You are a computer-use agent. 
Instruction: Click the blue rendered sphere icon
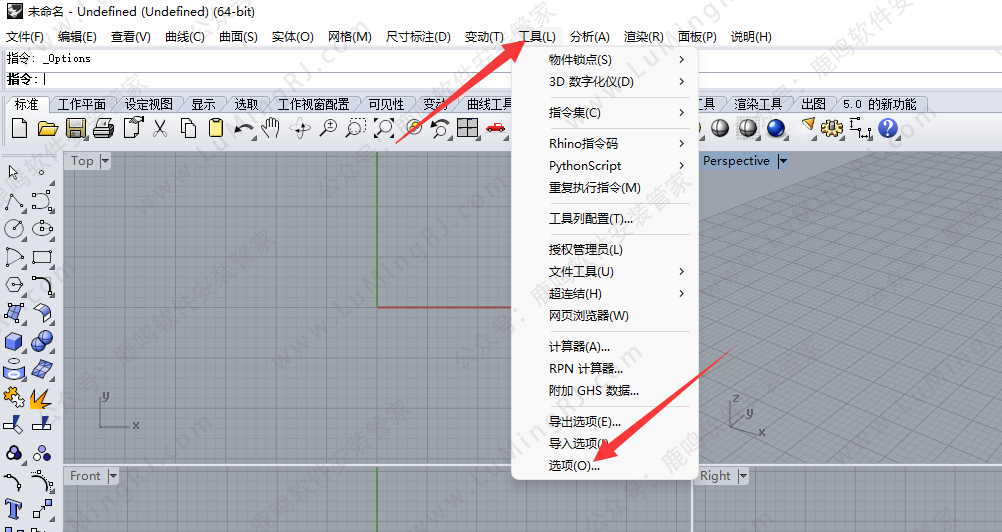click(x=776, y=128)
